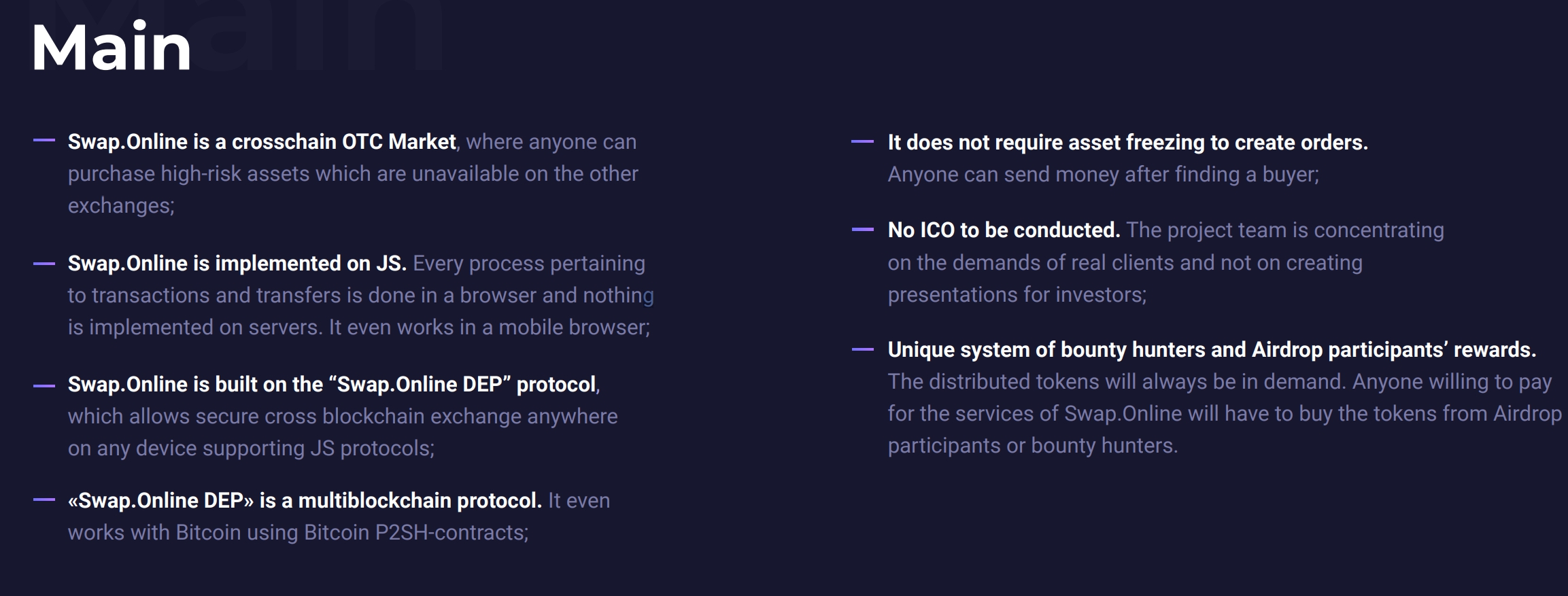Click 'presentations for investors;' line

(1017, 294)
